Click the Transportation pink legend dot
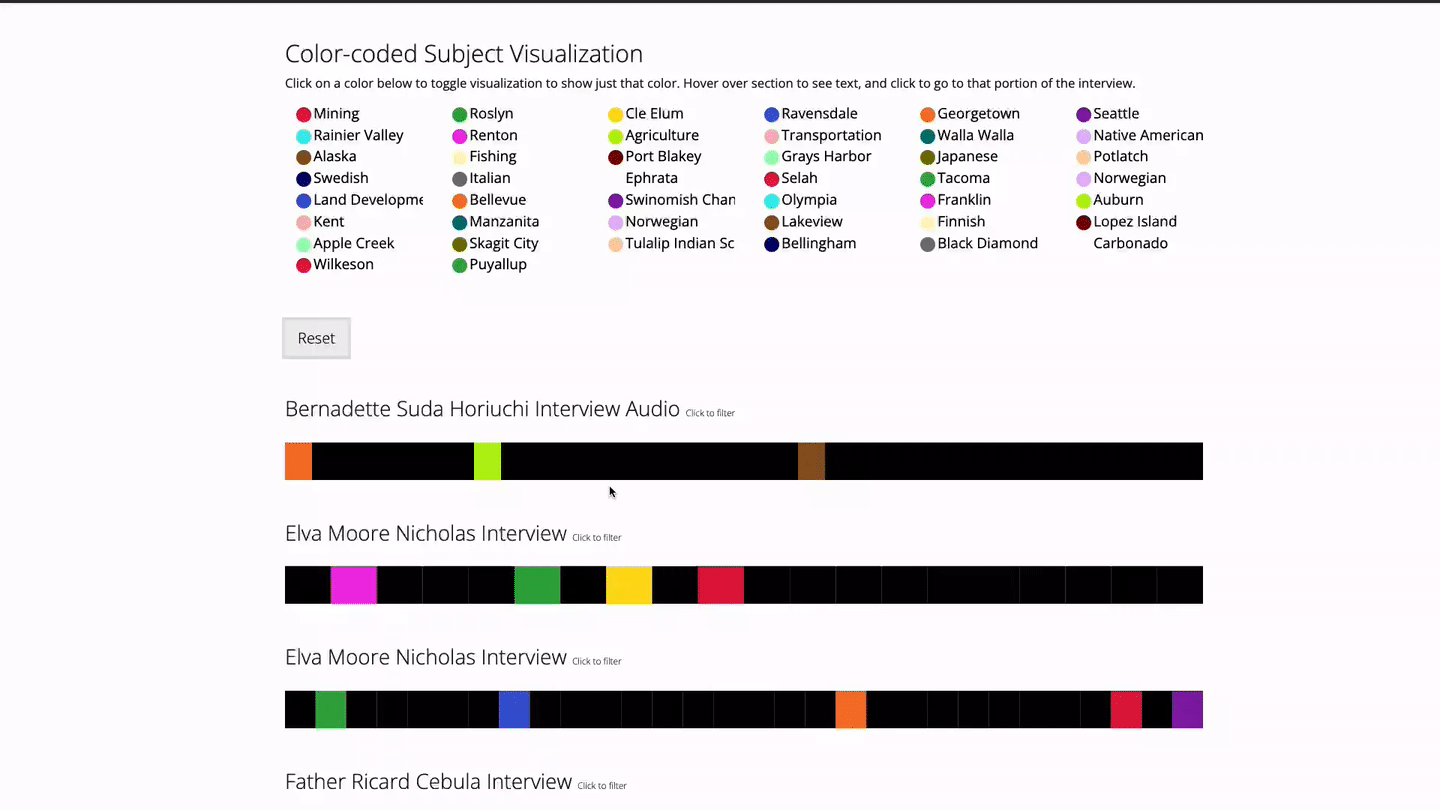This screenshot has height=810, width=1440. (772, 136)
